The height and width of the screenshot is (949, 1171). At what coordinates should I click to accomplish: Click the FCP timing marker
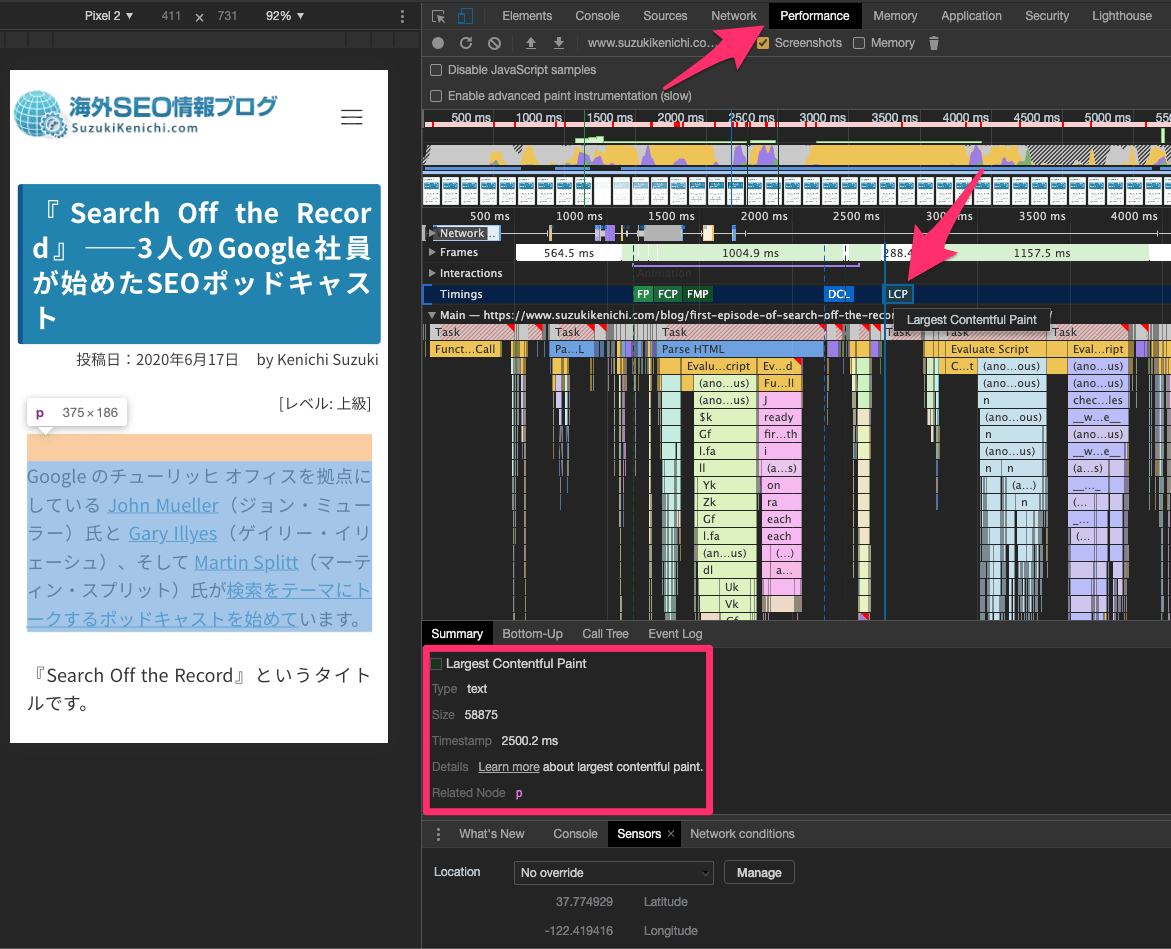[x=668, y=294]
